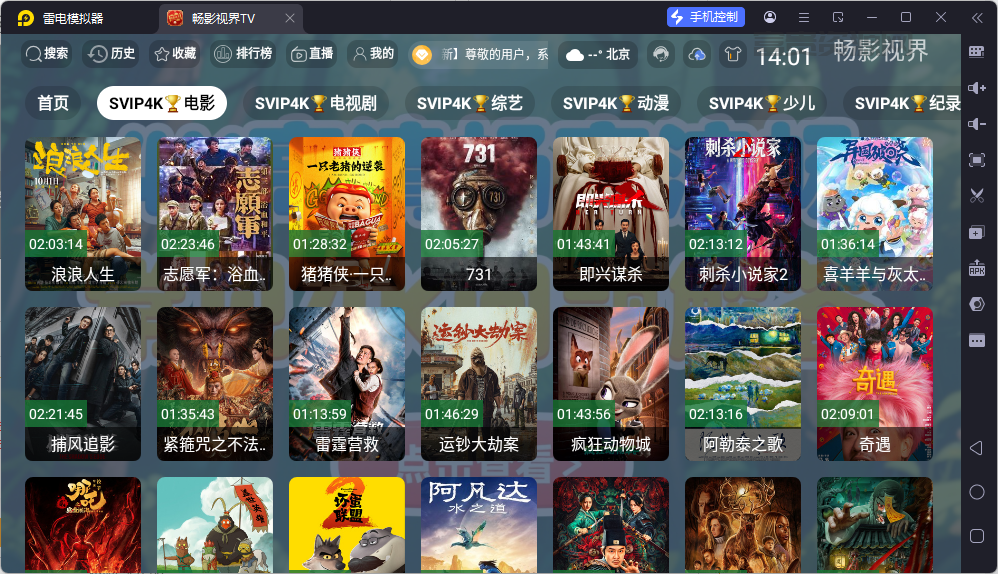Click the orange VIP badge icon

tap(421, 55)
